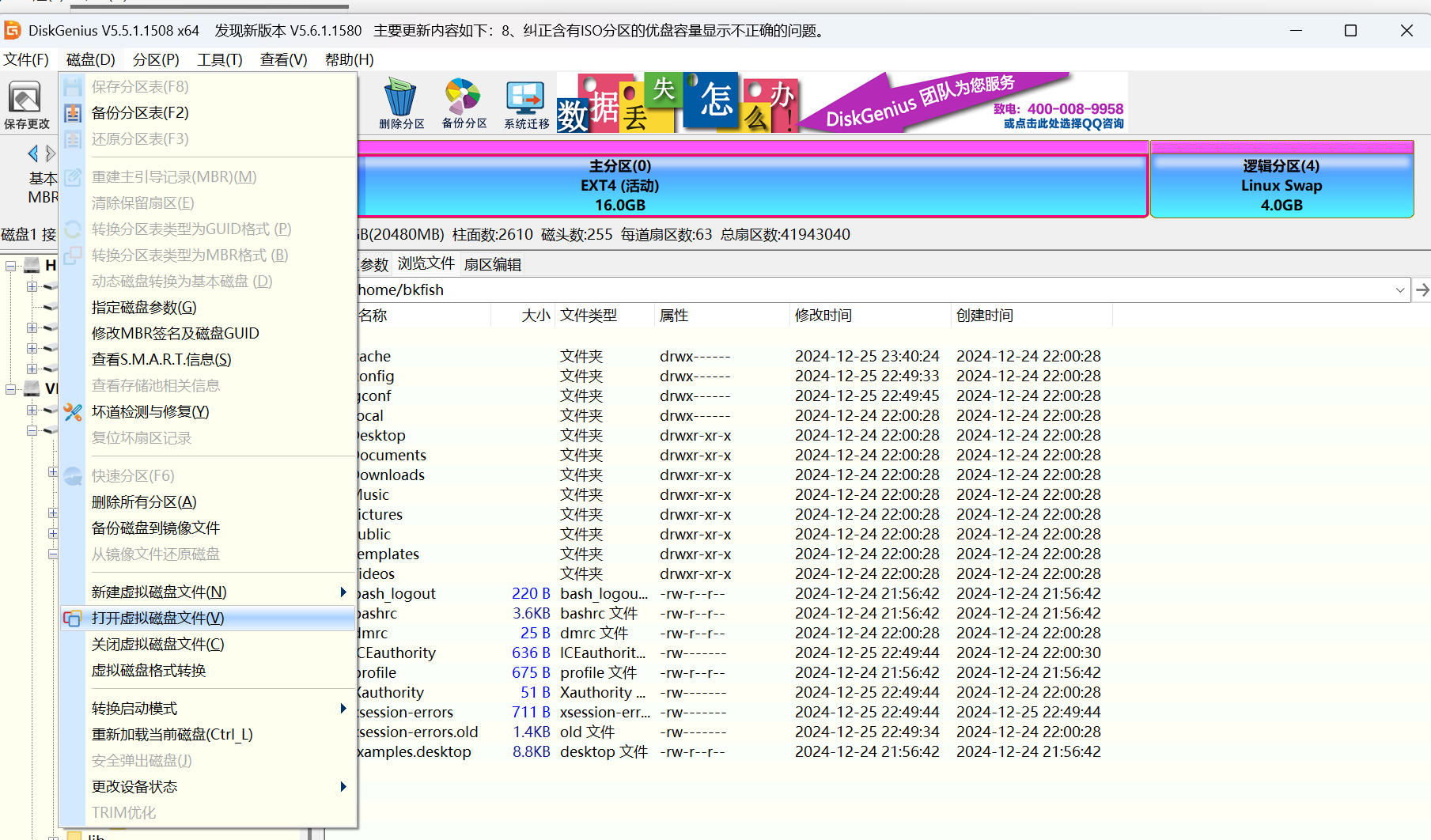The width and height of the screenshot is (1431, 840).
Task: Open the 文件(F) menu
Action: pos(26,60)
